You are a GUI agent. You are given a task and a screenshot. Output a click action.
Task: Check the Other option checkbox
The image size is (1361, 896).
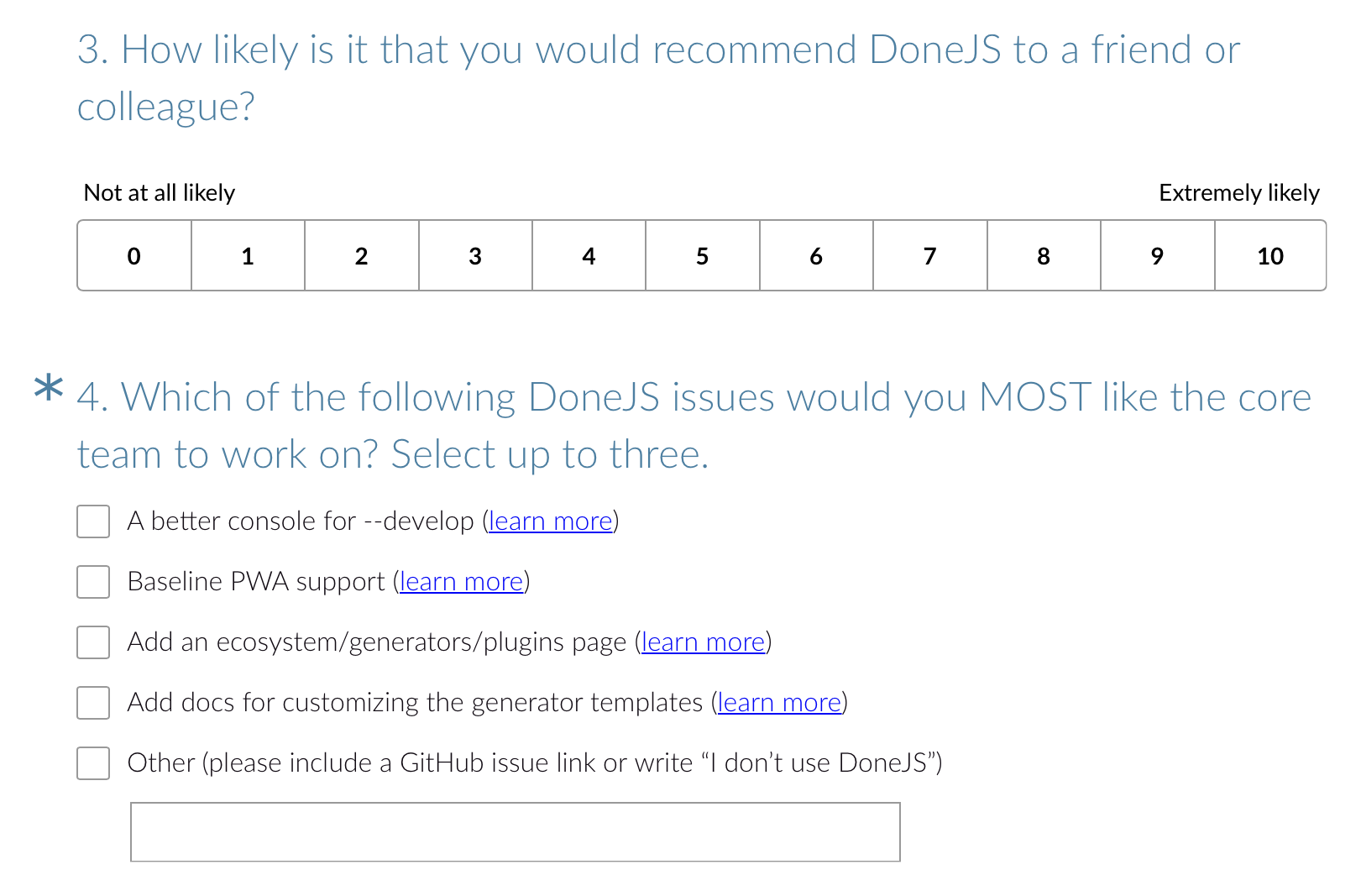(93, 763)
